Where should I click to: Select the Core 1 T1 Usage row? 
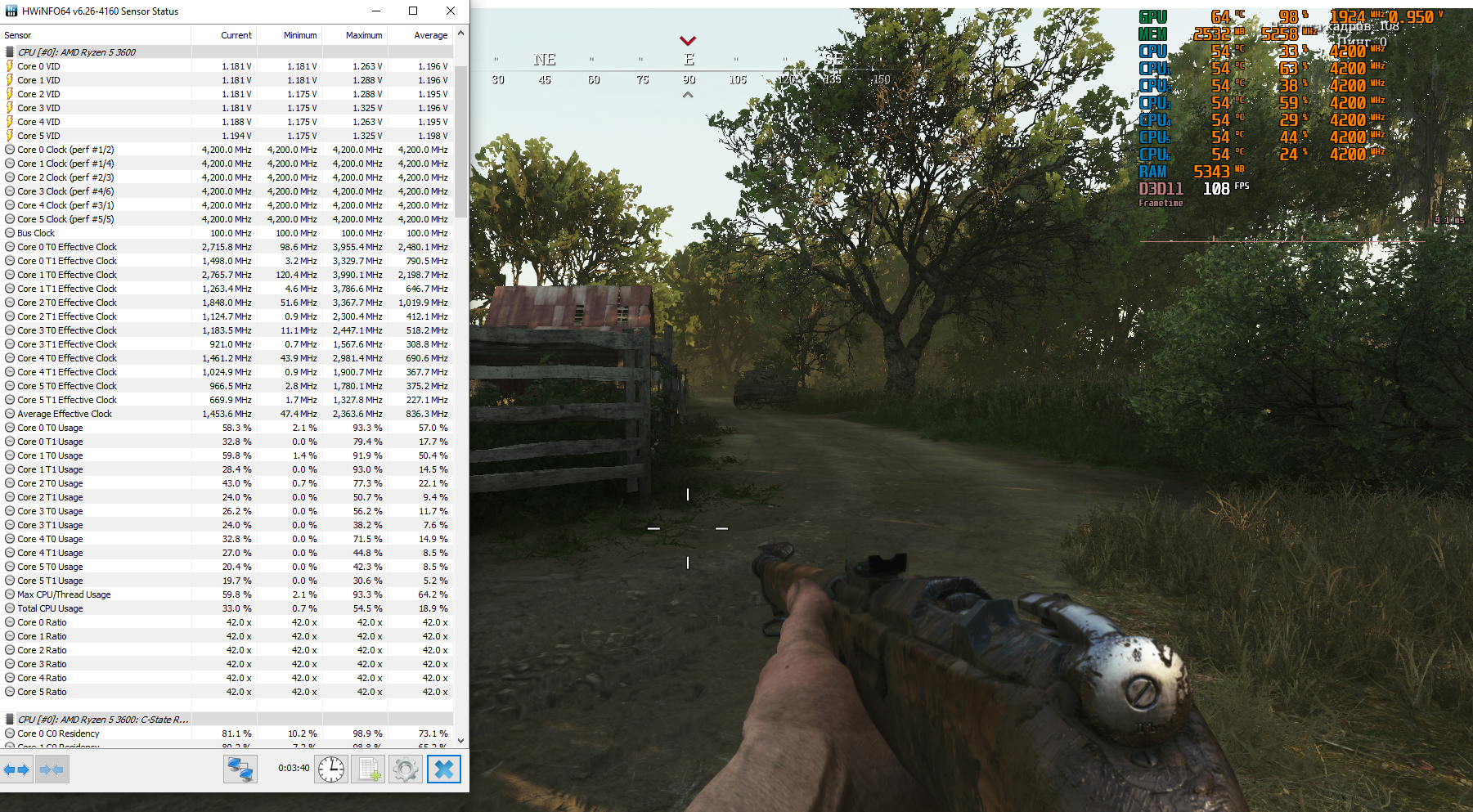pyautogui.click(x=227, y=469)
